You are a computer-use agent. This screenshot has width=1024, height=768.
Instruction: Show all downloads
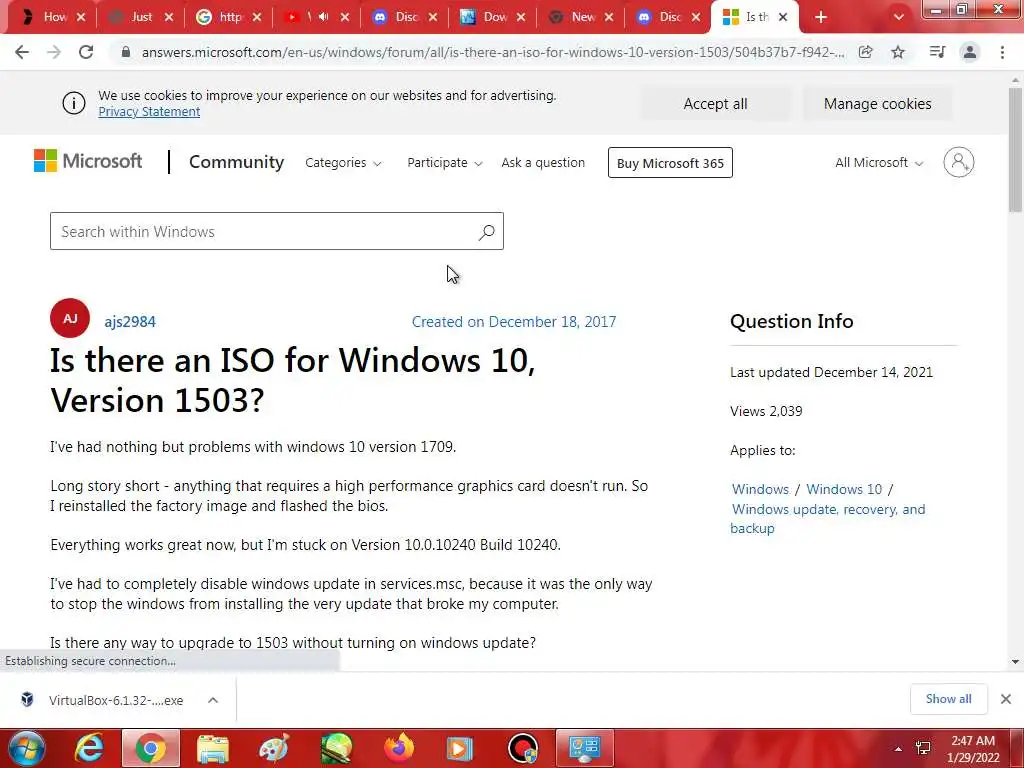point(948,699)
